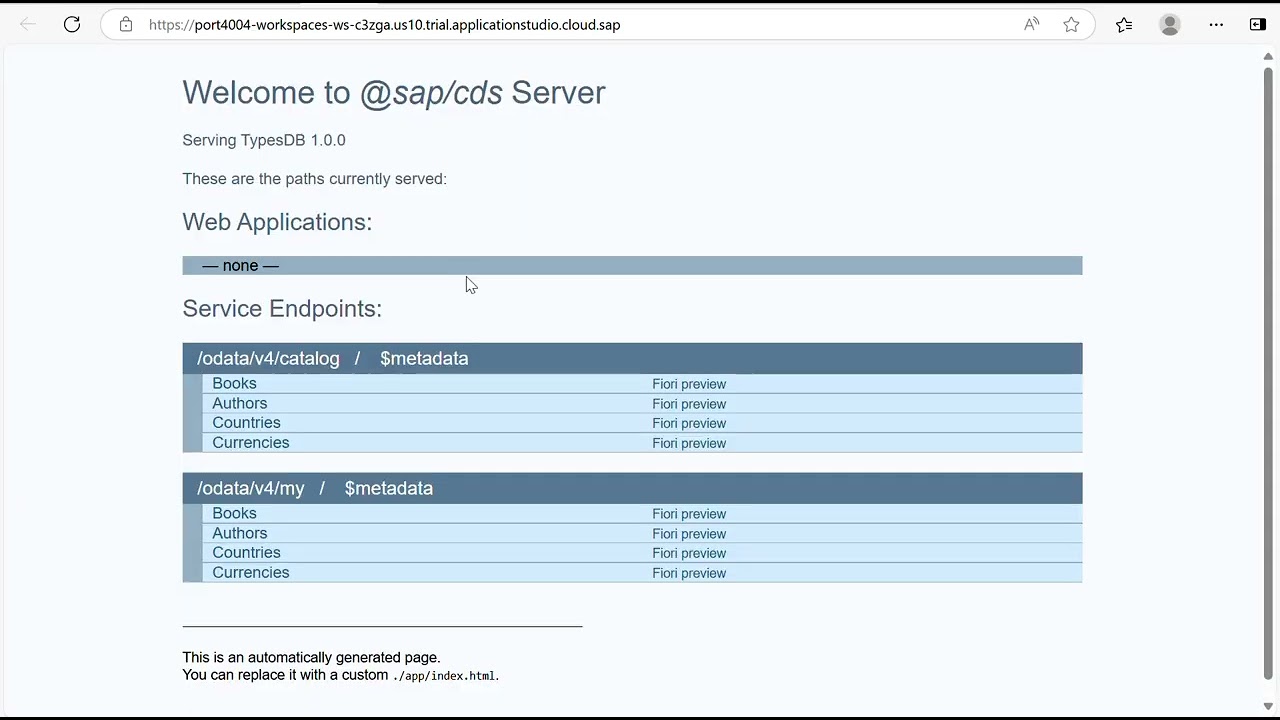Click the '— none —' web applications row

click(632, 265)
